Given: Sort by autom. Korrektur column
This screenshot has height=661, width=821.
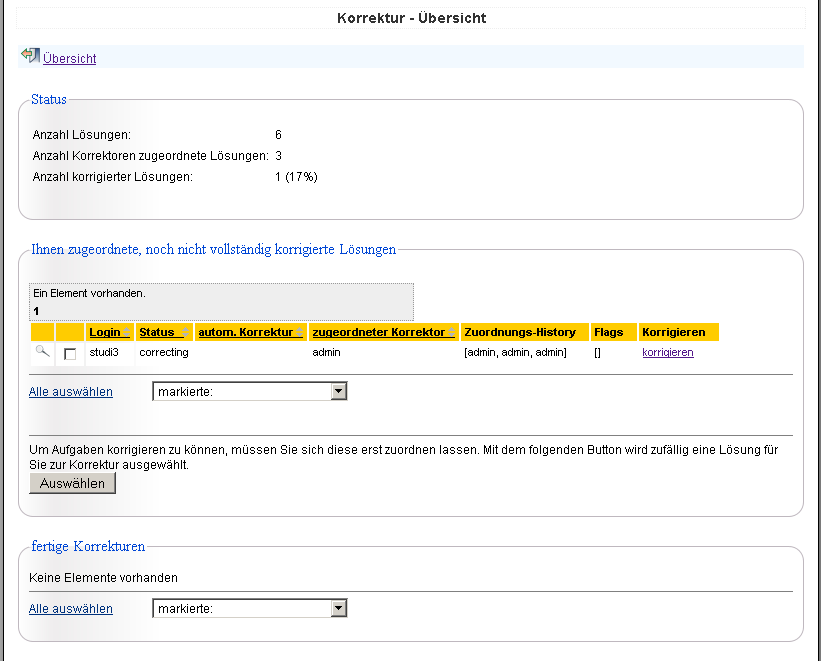Looking at the screenshot, I should coord(246,332).
